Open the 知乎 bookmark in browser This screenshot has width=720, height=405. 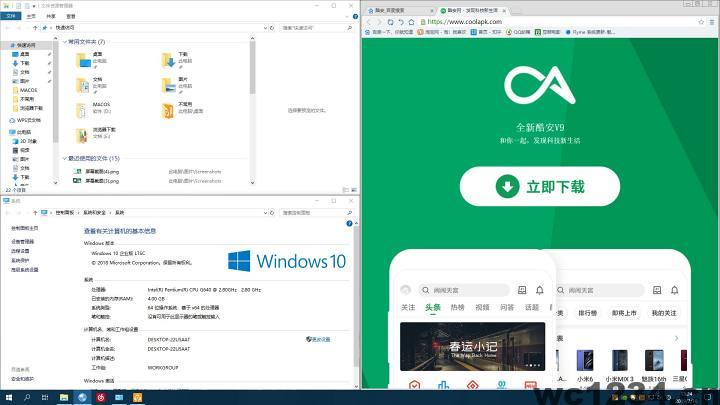486,32
